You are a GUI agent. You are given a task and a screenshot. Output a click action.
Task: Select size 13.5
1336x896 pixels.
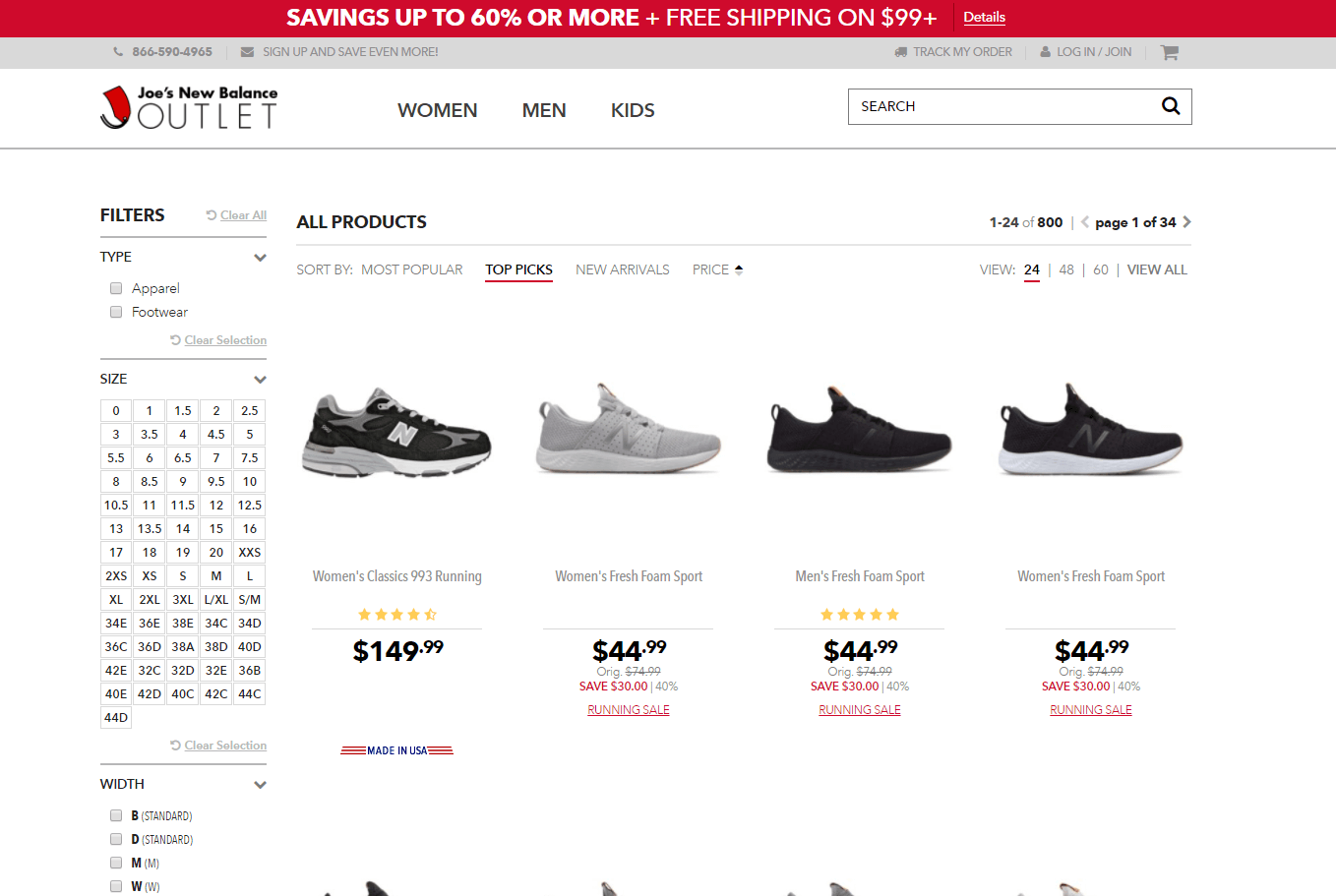tap(150, 529)
